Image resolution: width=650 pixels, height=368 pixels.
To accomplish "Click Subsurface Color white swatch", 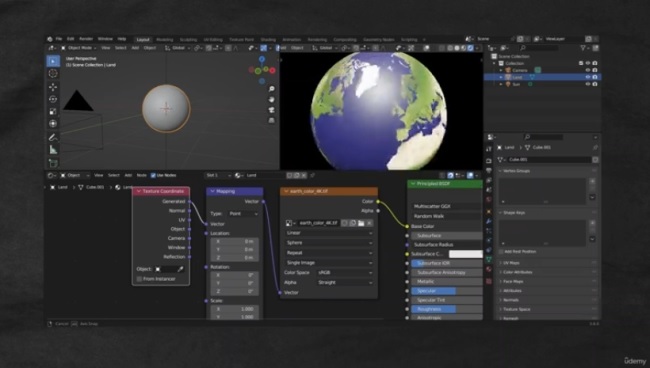I will 466,254.
